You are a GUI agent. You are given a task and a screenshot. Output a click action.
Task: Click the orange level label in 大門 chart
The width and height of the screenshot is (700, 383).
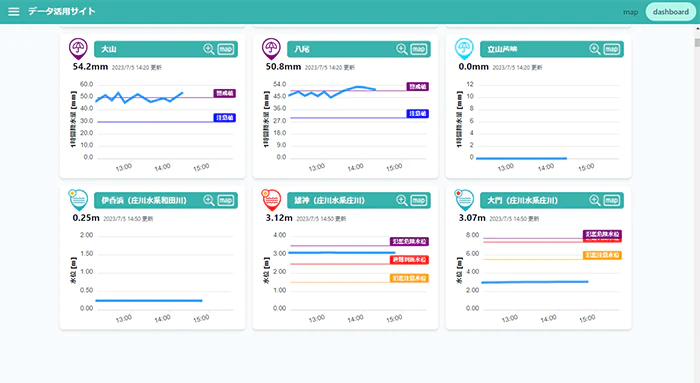tap(602, 255)
